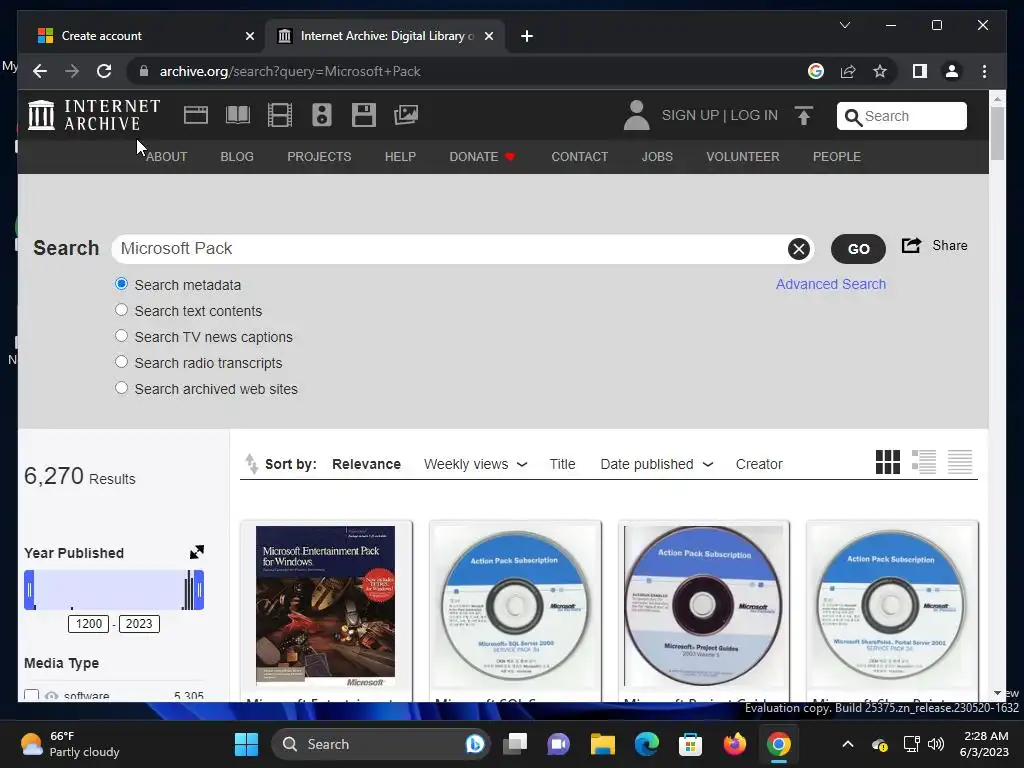This screenshot has height=768, width=1024.
Task: Grab the right year range slider handle
Action: point(199,590)
